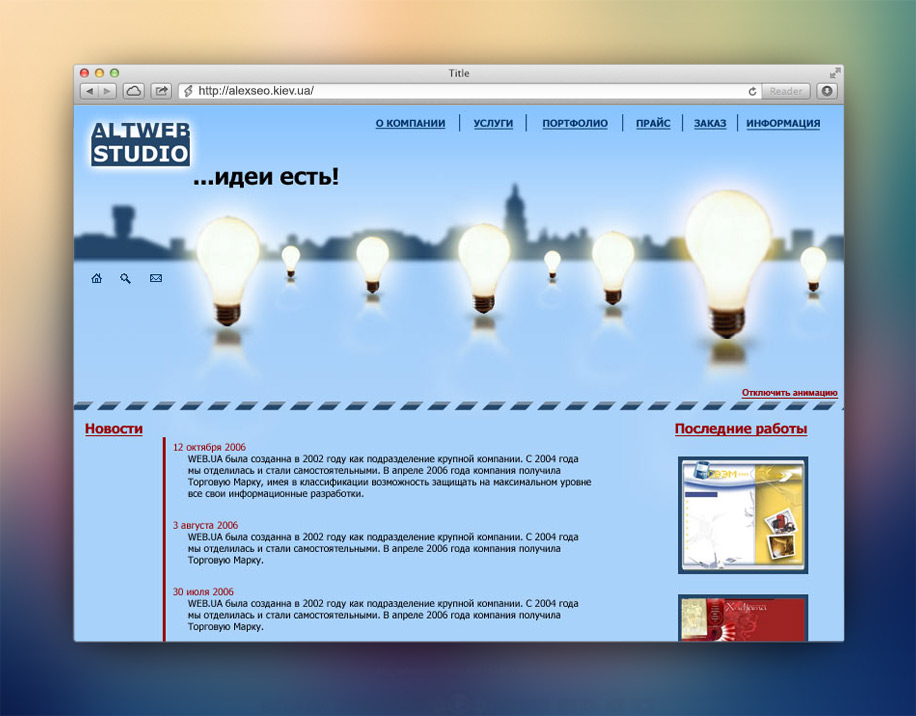This screenshot has height=716, width=916.
Task: Open the Новости heading link
Action: (114, 429)
